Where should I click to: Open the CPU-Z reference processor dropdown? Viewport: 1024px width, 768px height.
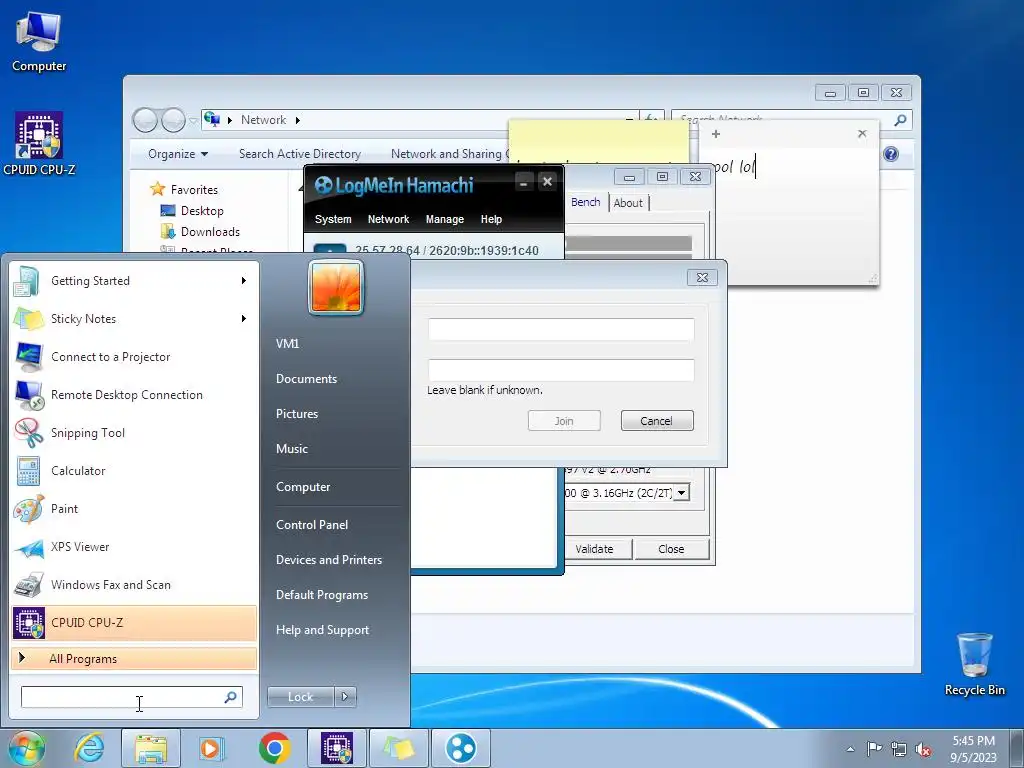(x=681, y=493)
